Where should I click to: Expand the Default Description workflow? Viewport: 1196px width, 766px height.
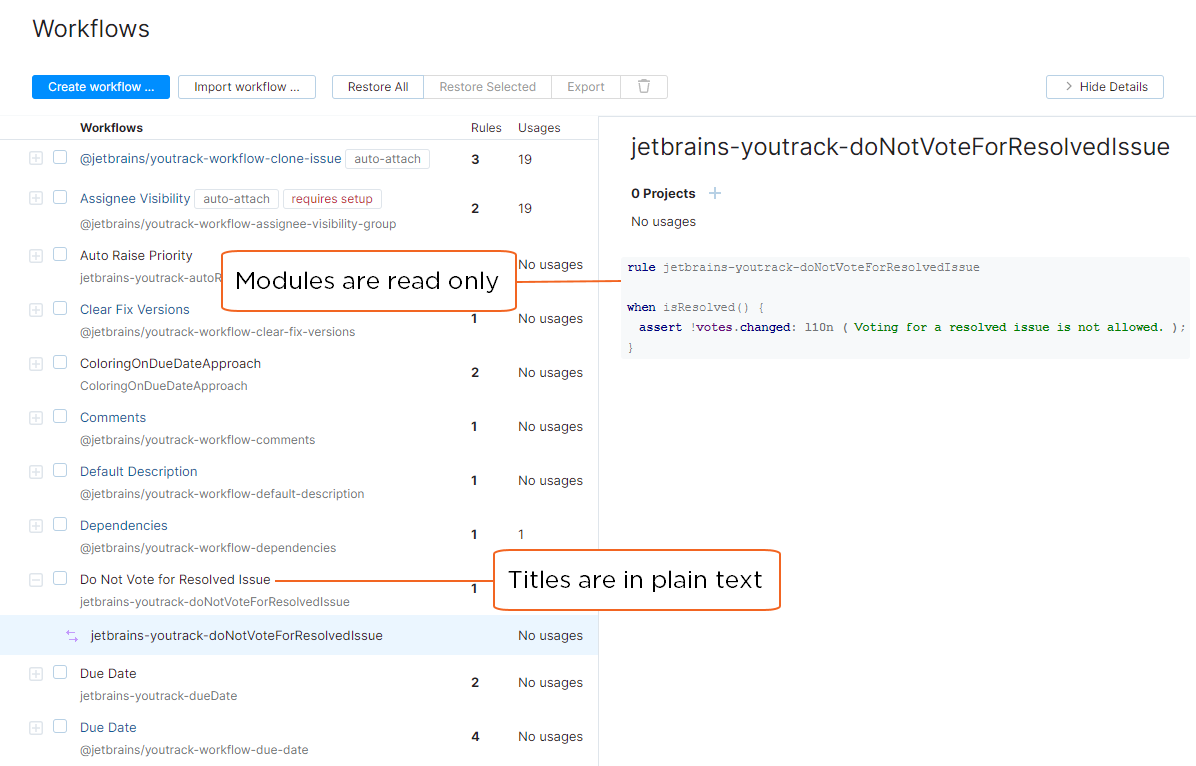(x=36, y=472)
